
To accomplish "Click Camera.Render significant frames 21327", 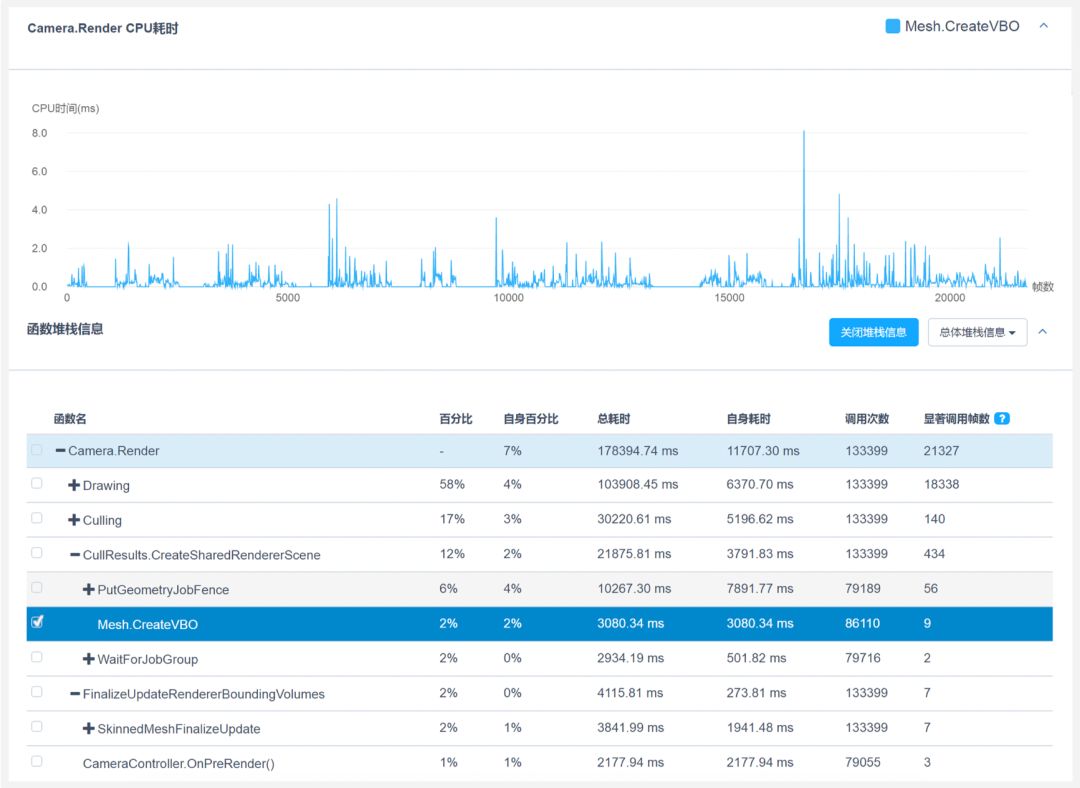I will pos(942,450).
